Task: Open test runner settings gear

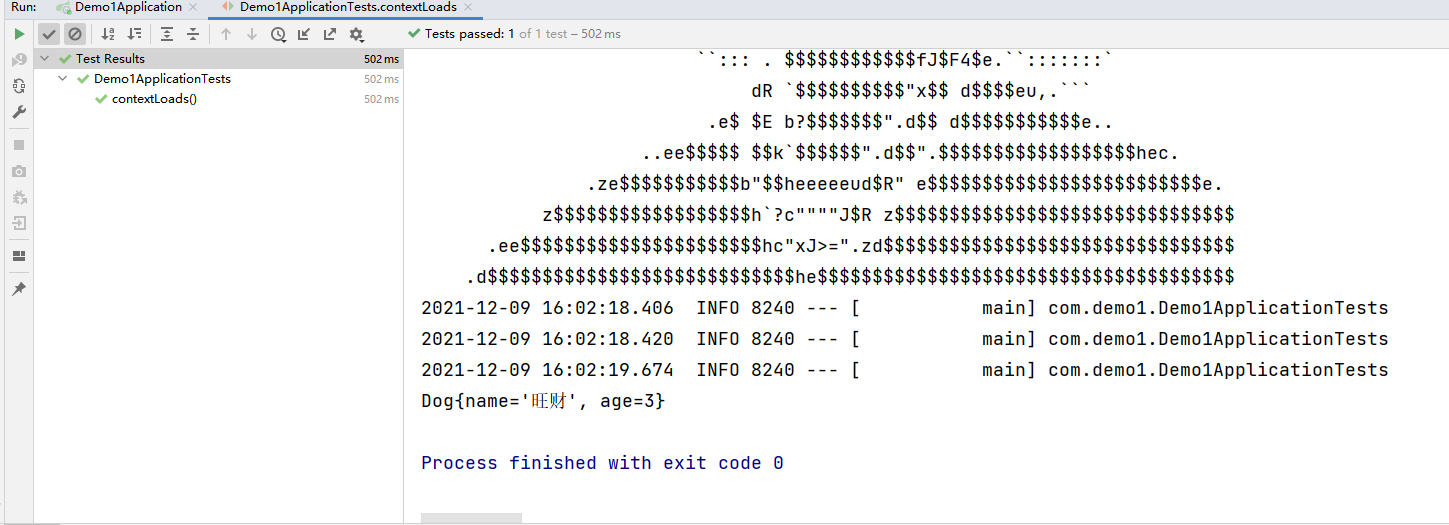Action: [x=356, y=34]
